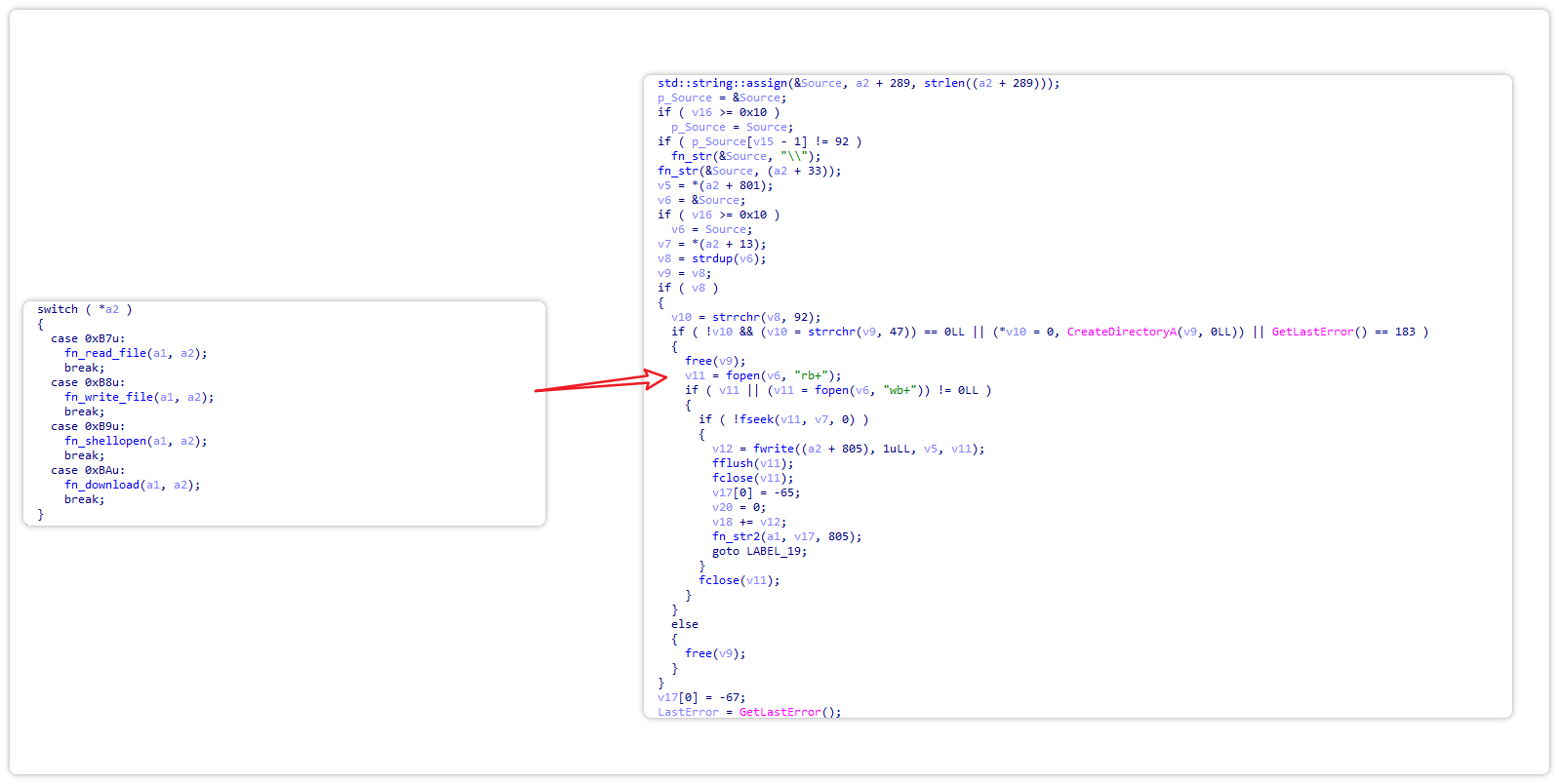The image size is (1559, 784).
Task: Select the case 0xB8u label
Action: 88,382
